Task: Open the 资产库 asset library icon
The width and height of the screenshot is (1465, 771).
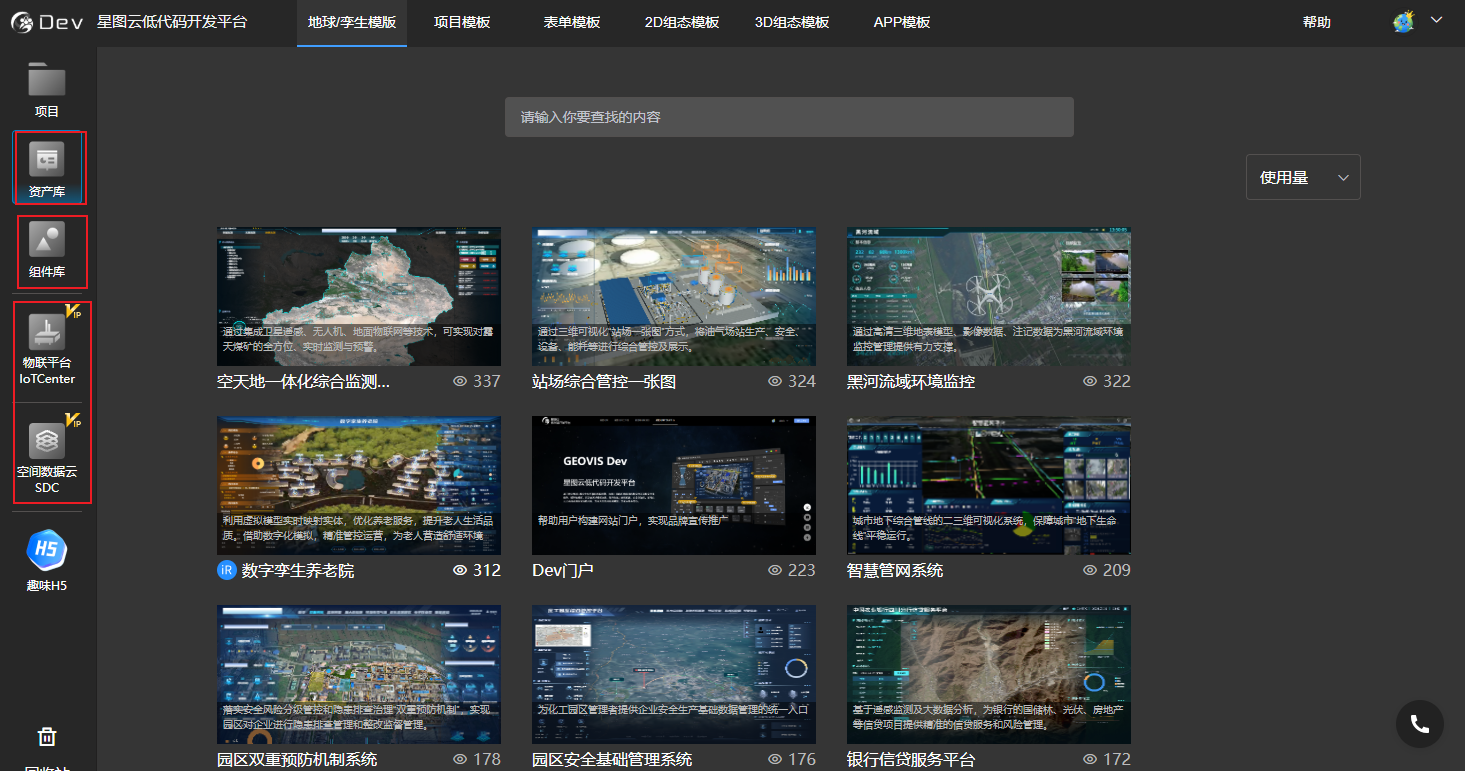Action: [x=47, y=159]
